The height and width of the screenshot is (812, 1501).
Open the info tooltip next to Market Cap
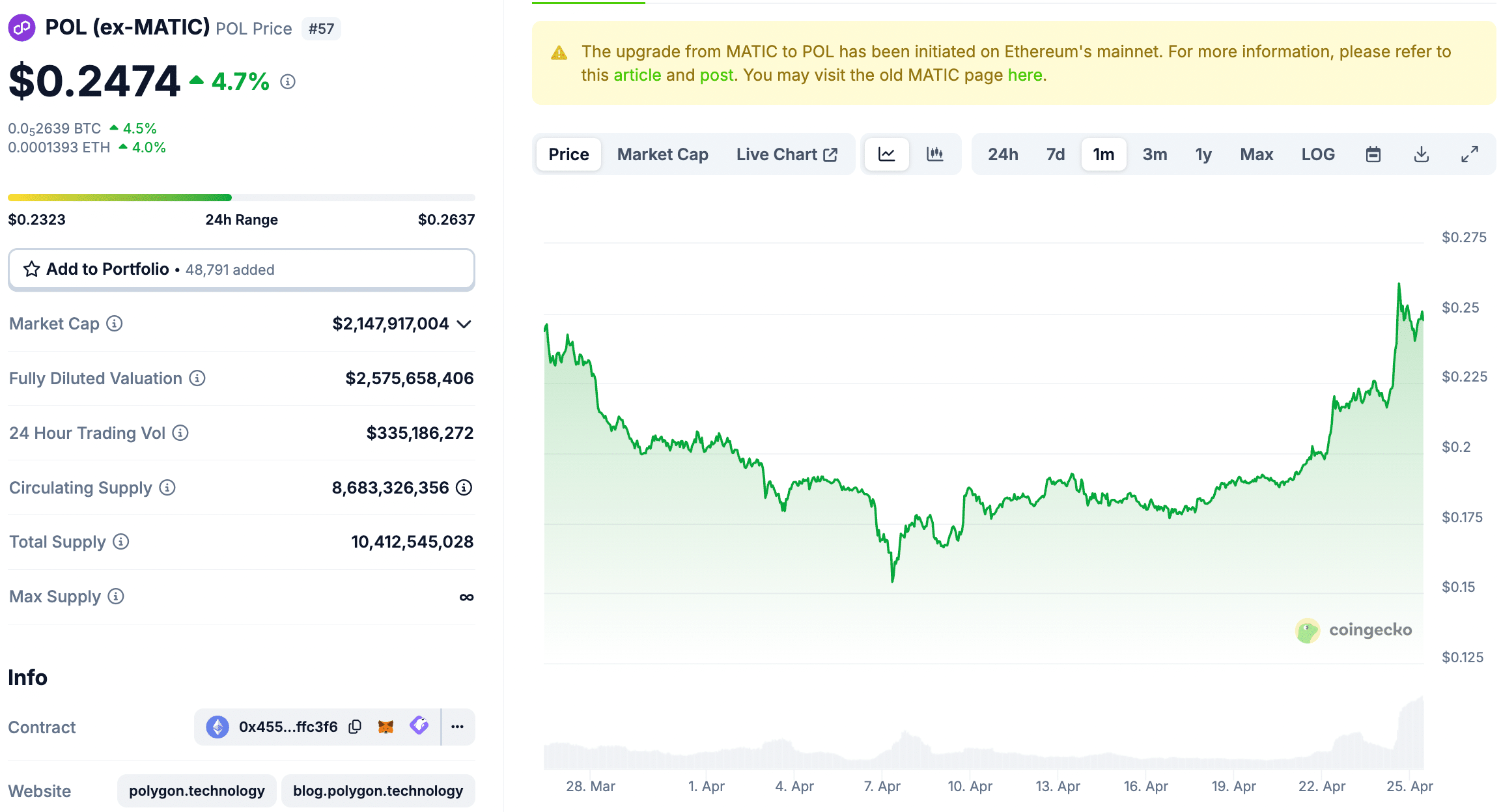(x=115, y=324)
